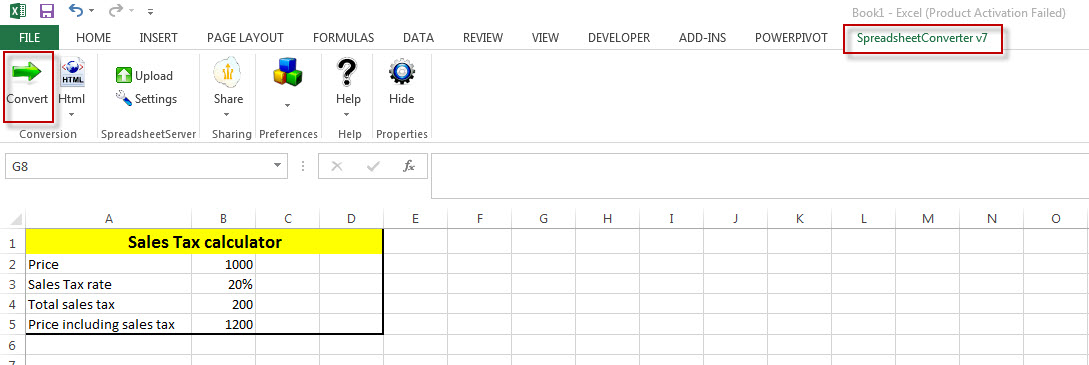Screen dimensions: 1089x365
Task: Click the Hide properties gear icon
Action: 401,73
